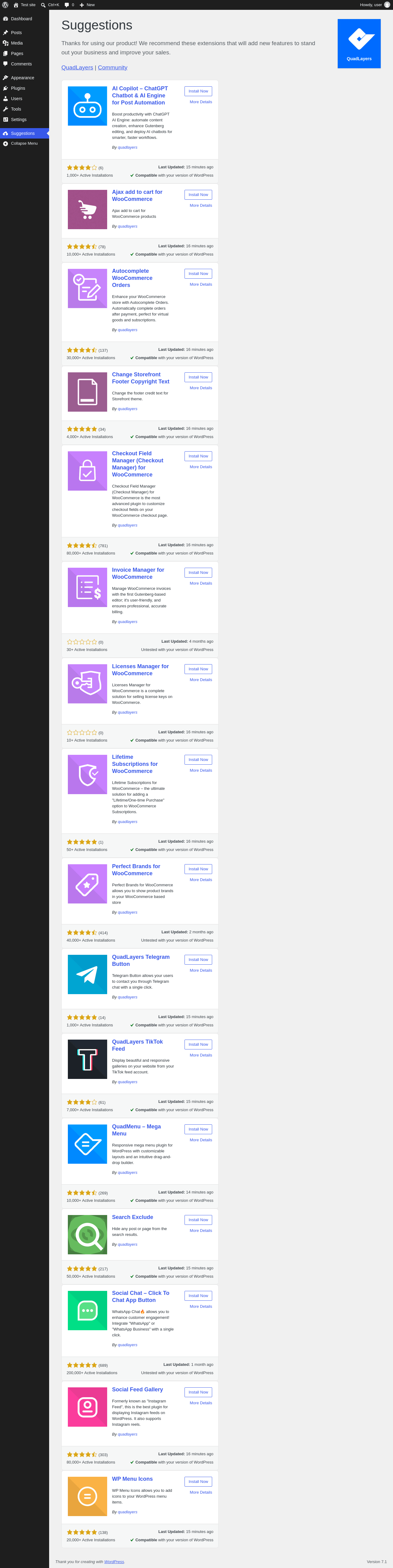Install Ajax add to cart for WooCommerce

pyautogui.click(x=198, y=195)
